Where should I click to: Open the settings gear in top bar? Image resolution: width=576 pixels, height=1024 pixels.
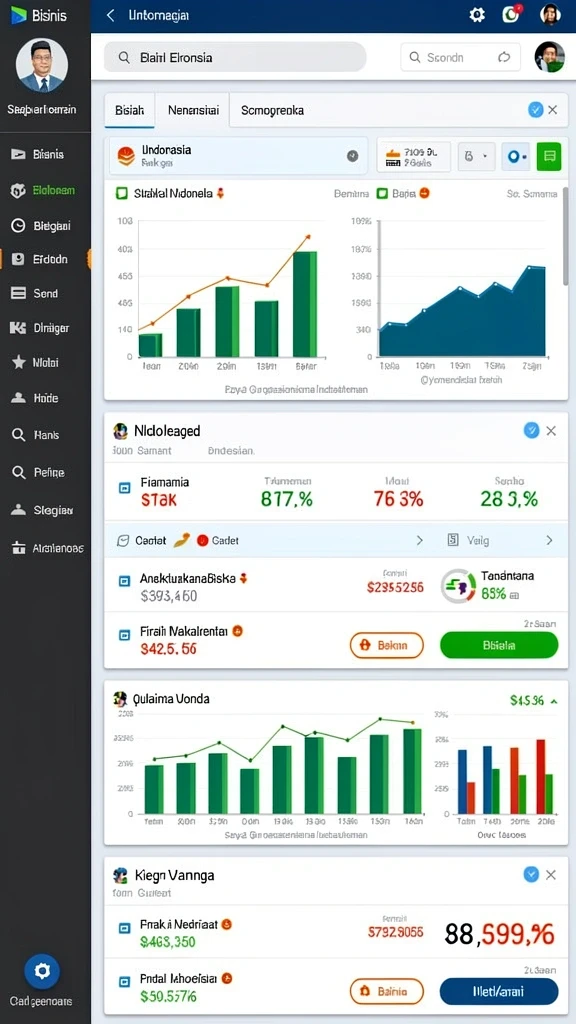477,15
